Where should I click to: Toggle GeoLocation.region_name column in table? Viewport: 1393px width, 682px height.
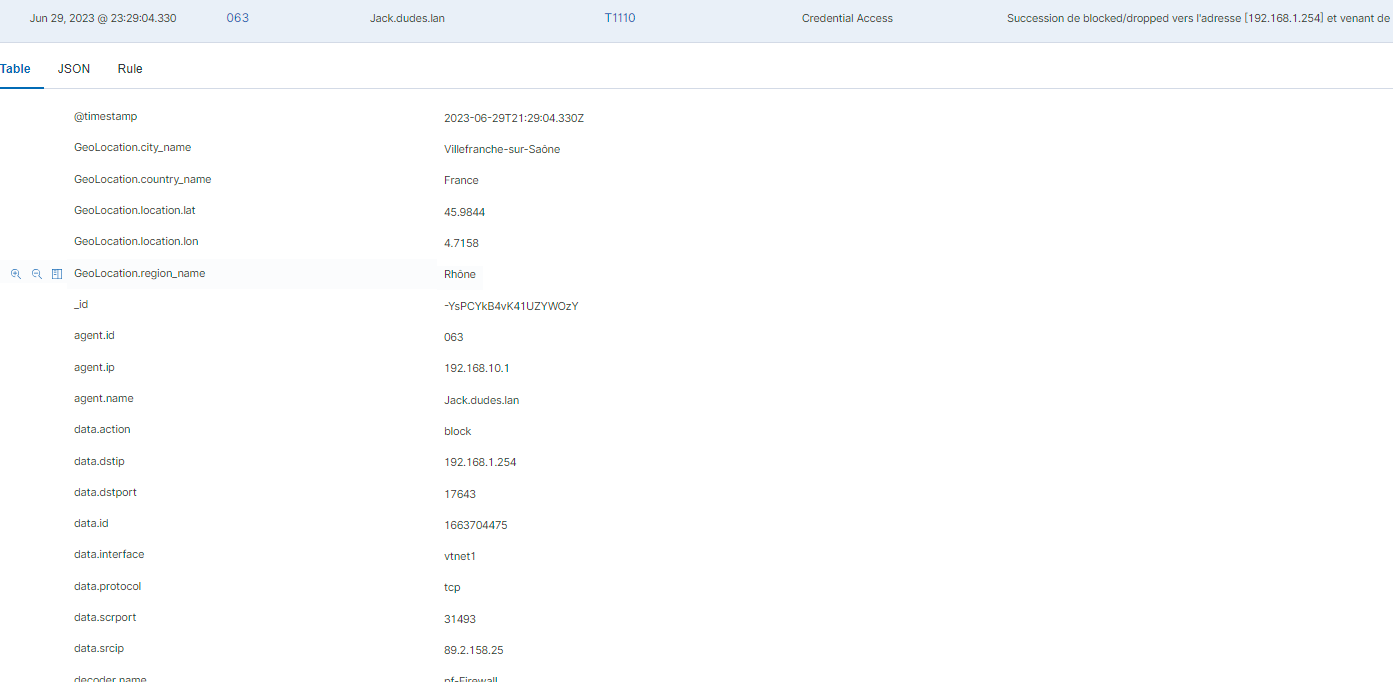57,274
